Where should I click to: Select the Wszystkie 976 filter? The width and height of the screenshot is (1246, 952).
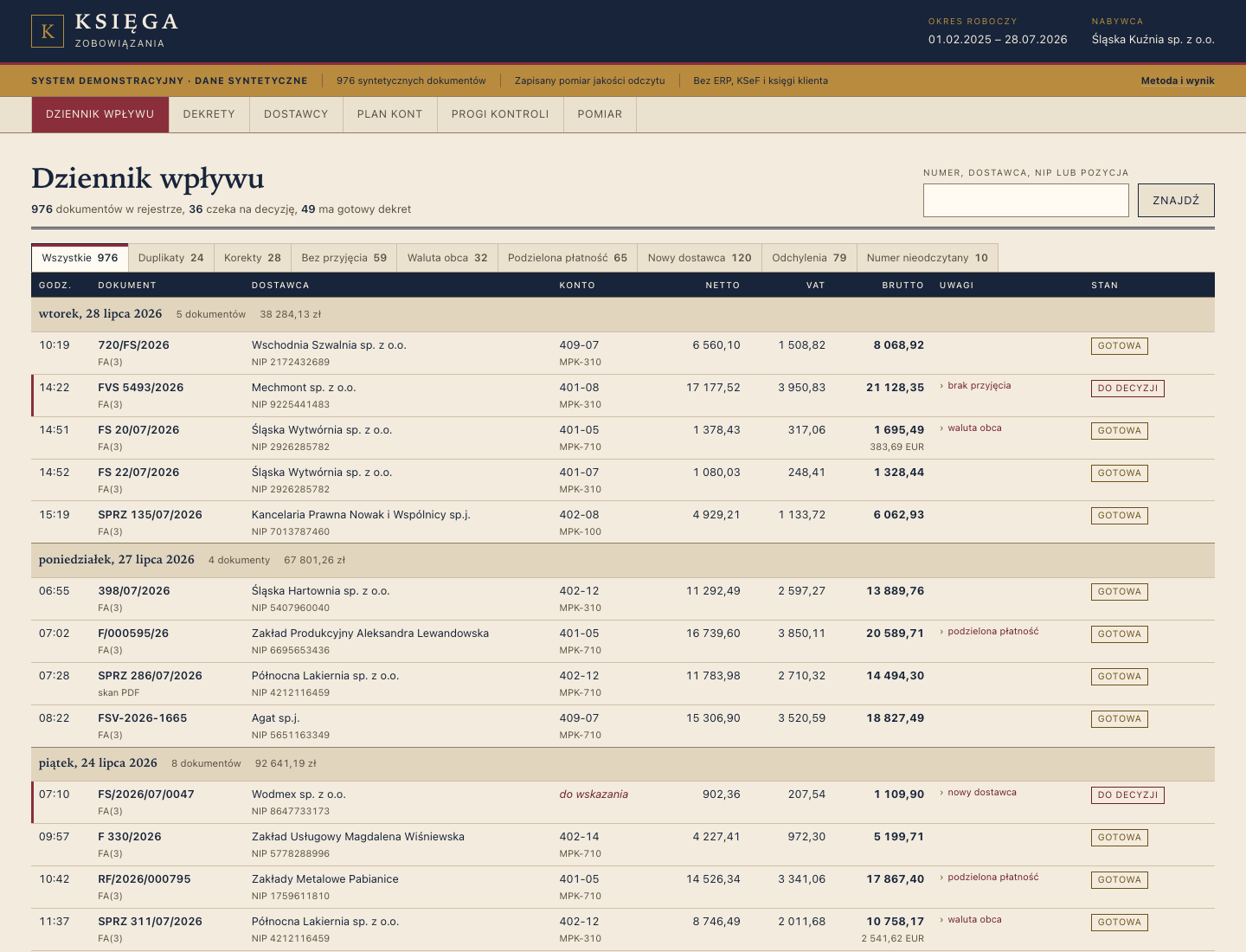[x=80, y=258]
